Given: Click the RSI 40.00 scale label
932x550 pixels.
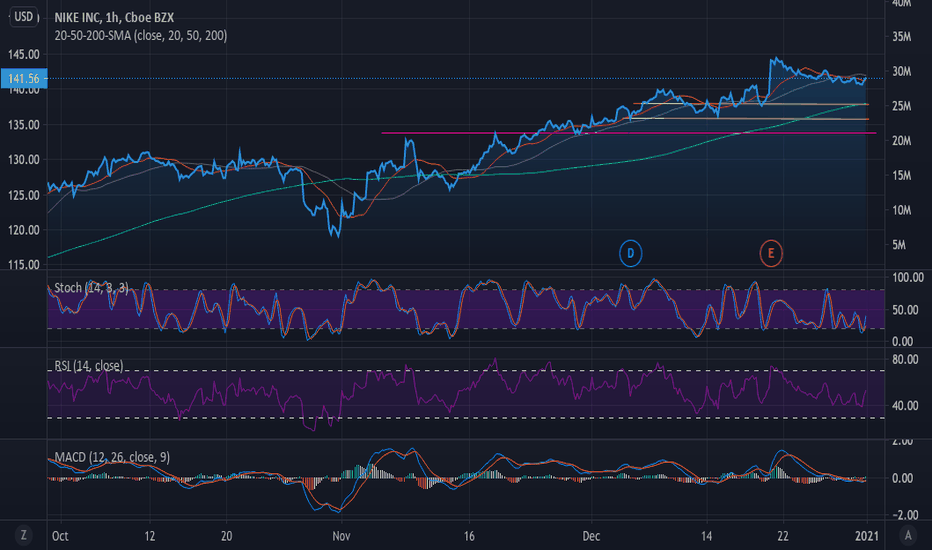Looking at the screenshot, I should click(905, 406).
